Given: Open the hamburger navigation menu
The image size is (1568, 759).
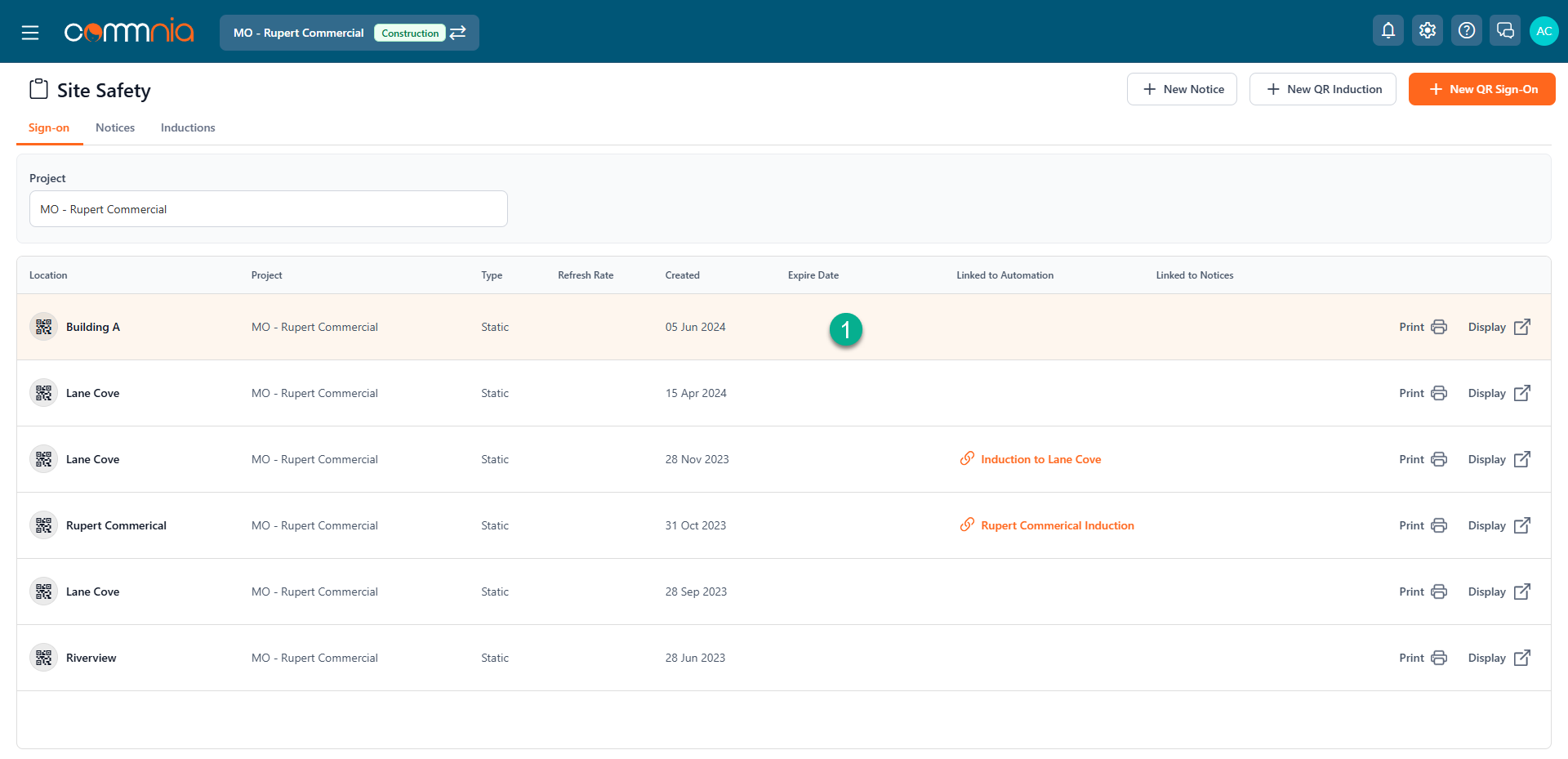Looking at the screenshot, I should [x=30, y=33].
